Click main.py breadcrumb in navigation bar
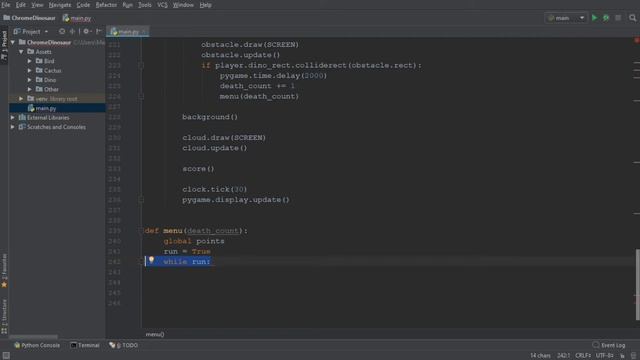 pyautogui.click(x=77, y=18)
